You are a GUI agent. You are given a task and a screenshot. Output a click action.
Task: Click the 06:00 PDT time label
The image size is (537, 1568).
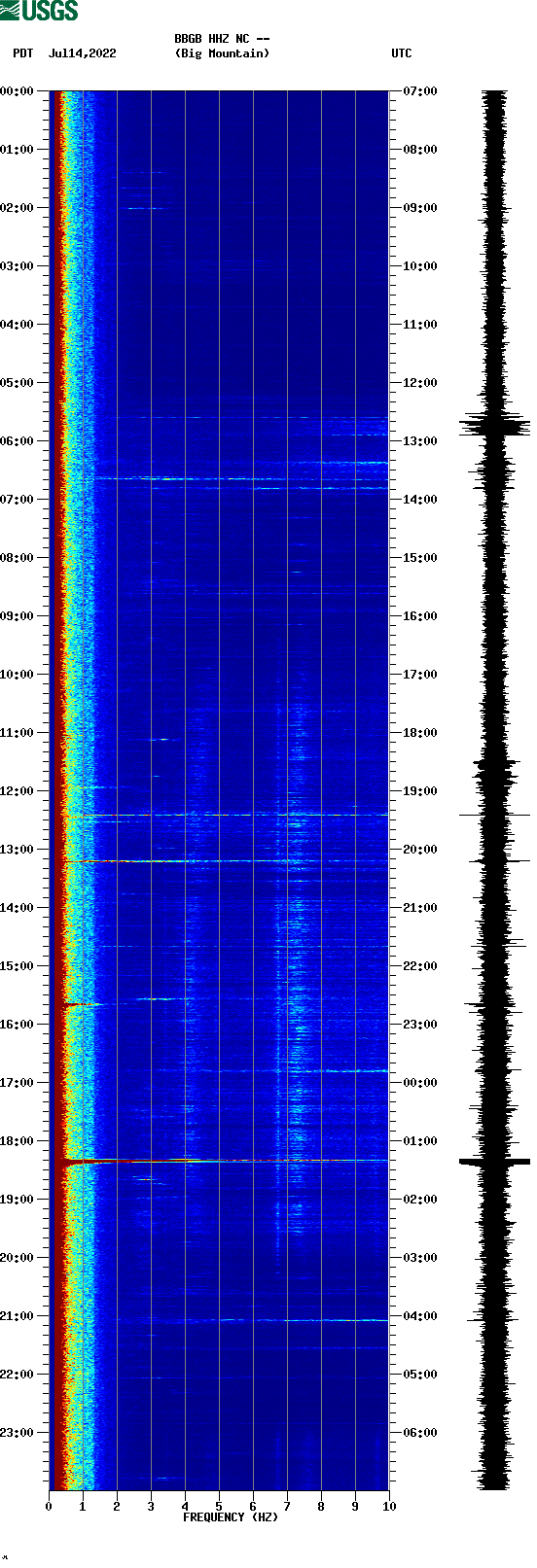pos(18,441)
